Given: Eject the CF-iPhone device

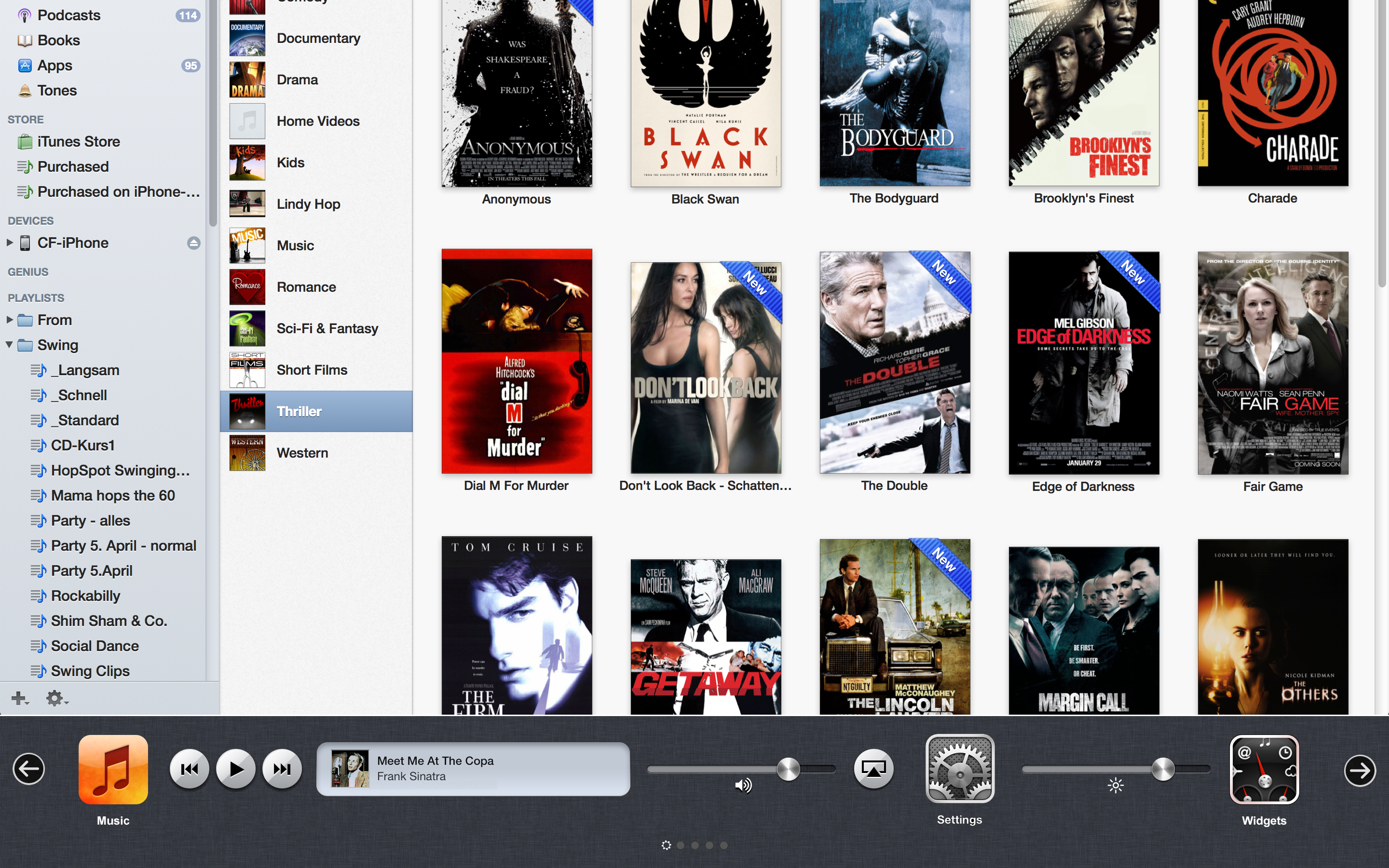Looking at the screenshot, I should [x=193, y=243].
